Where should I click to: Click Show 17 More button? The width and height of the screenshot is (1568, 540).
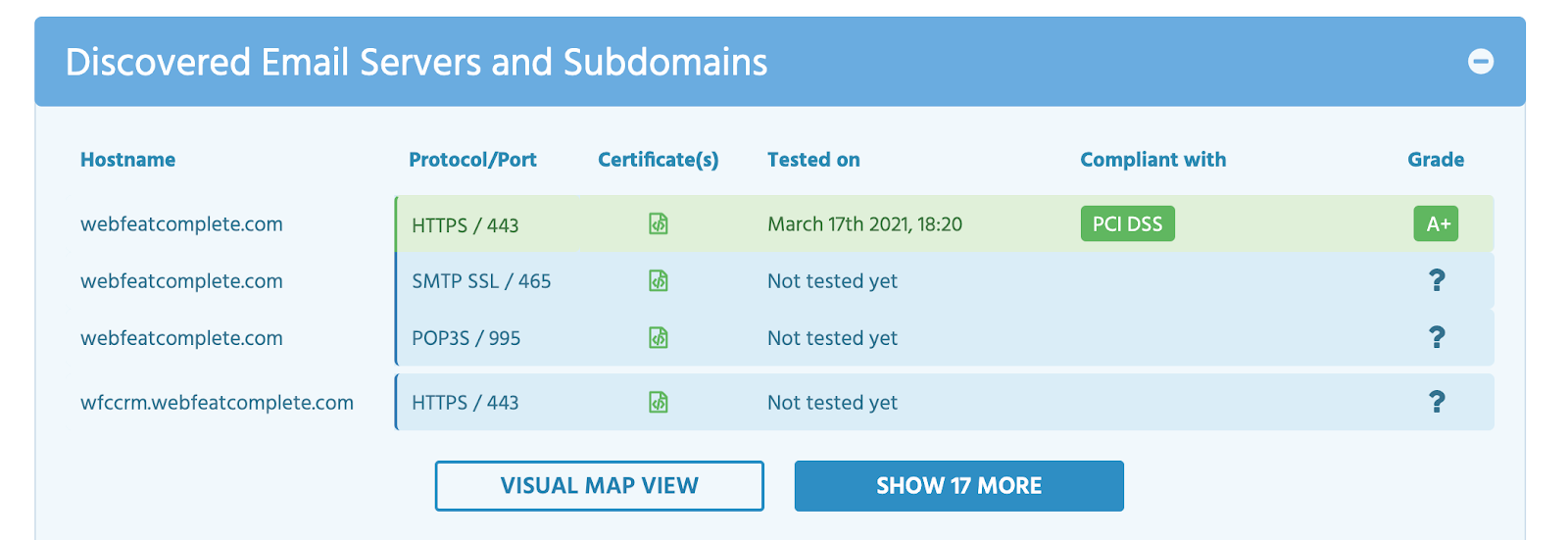tap(958, 486)
